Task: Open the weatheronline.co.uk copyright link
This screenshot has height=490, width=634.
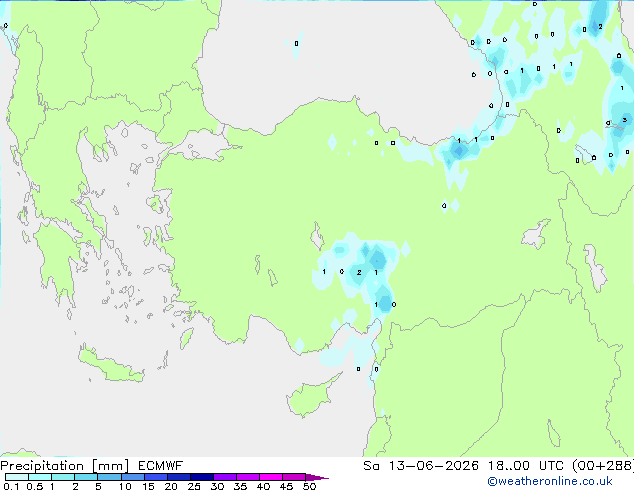Action: [550, 481]
